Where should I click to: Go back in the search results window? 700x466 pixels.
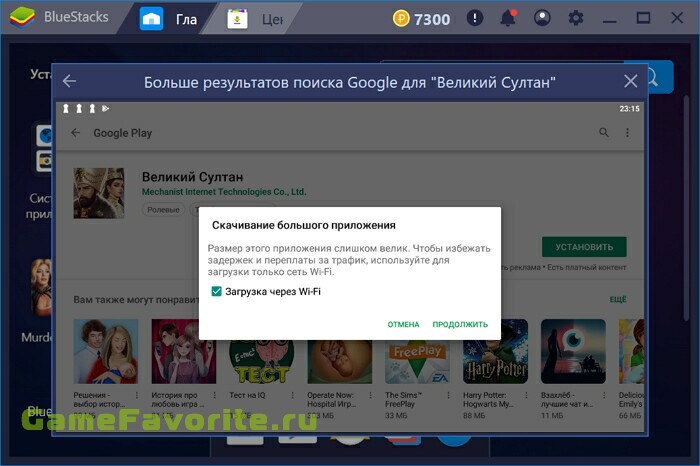[x=69, y=81]
